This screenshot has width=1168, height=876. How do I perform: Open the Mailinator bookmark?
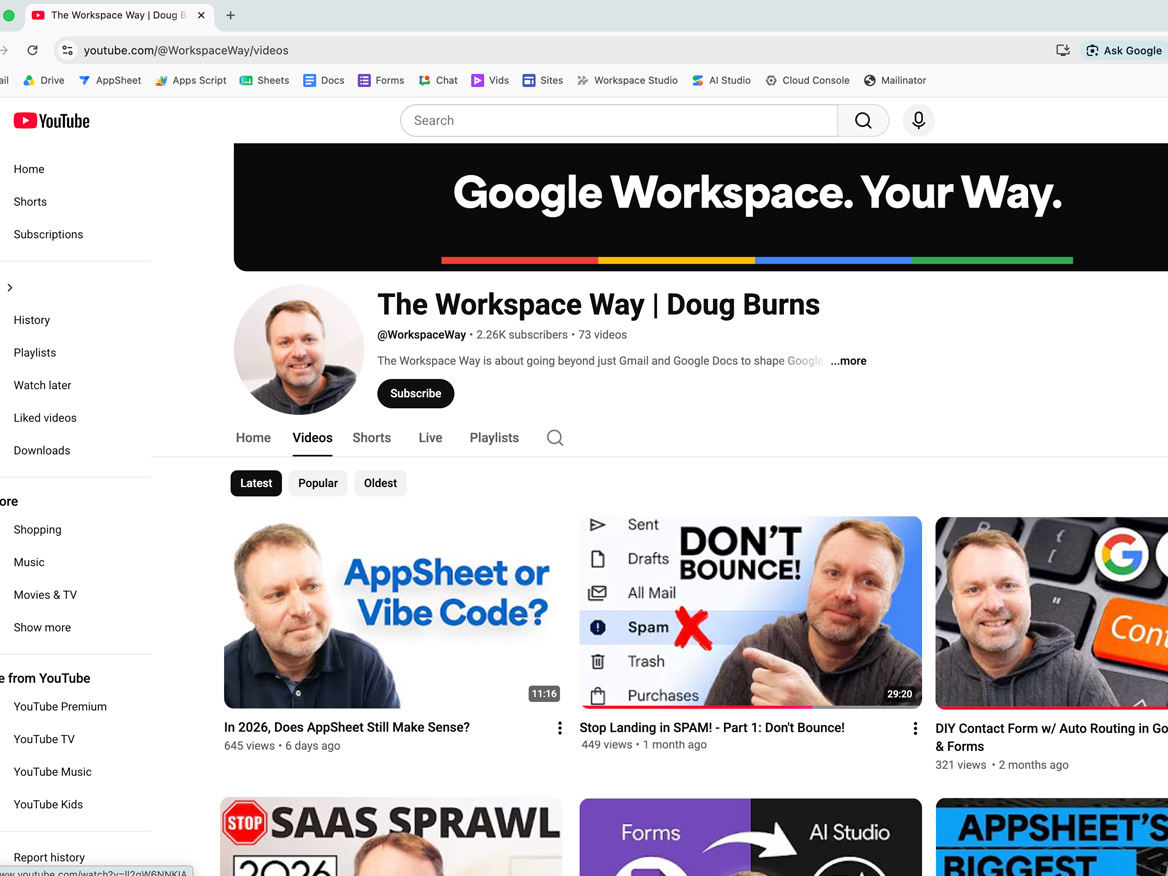(895, 80)
